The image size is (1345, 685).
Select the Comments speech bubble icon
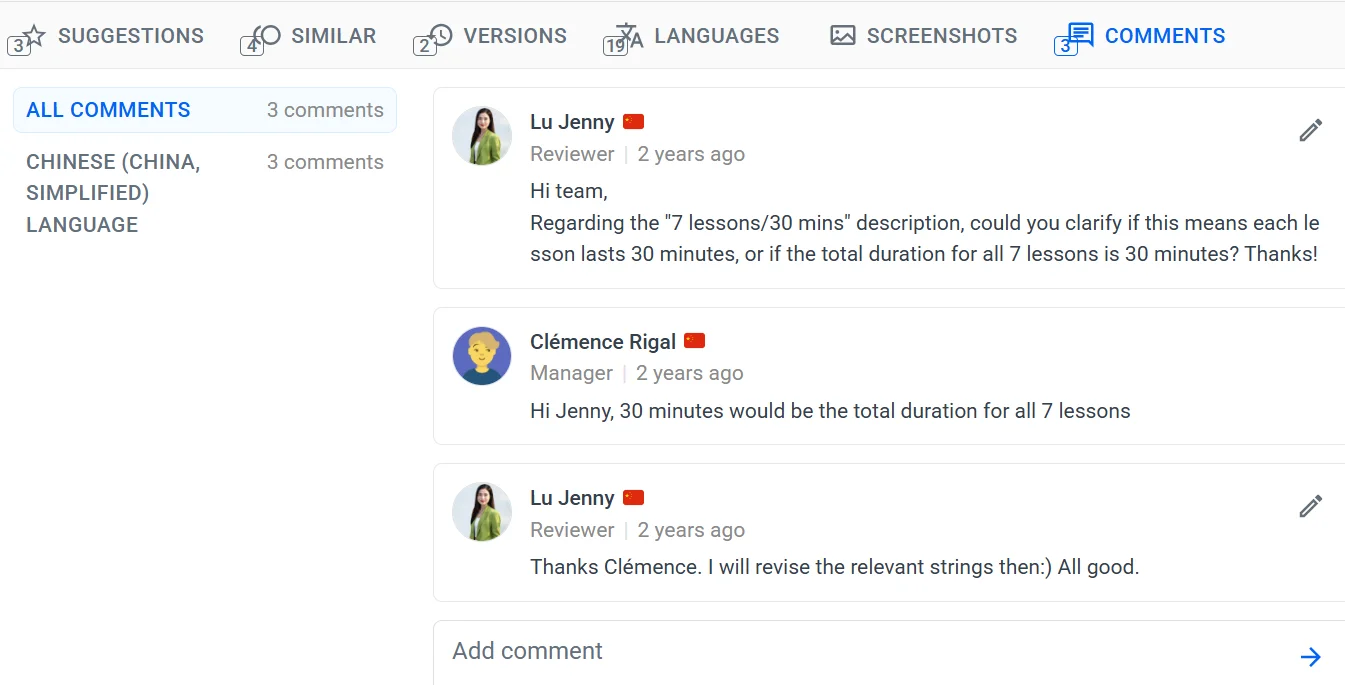1081,36
